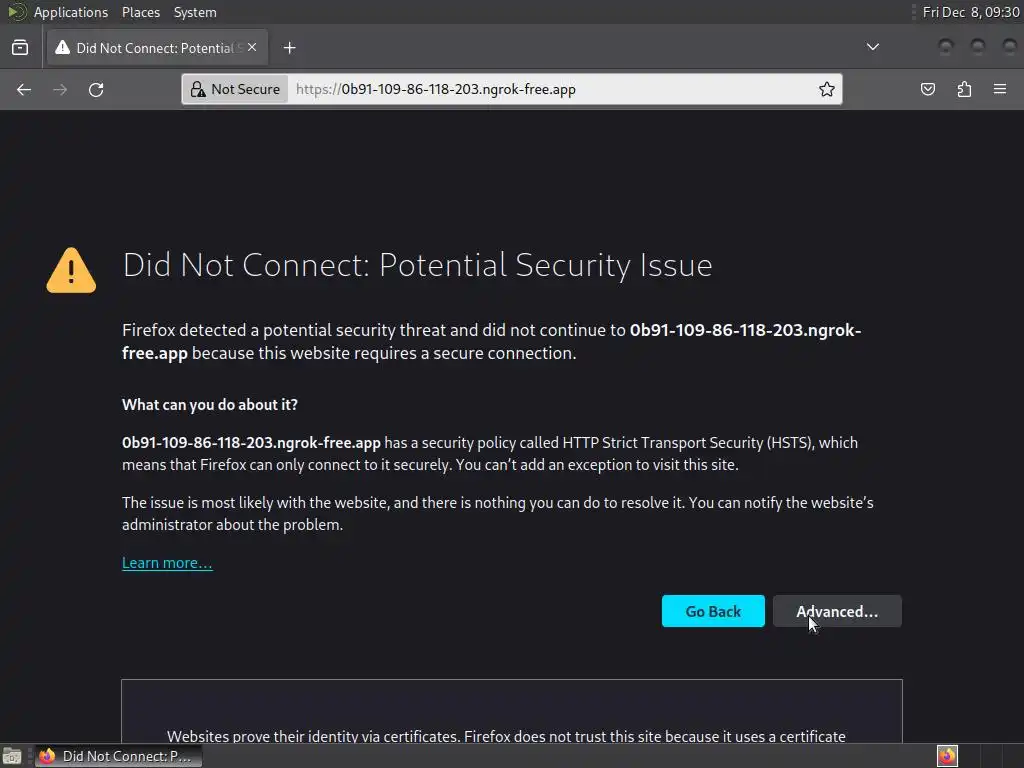
Task: Open a new tab
Action: pyautogui.click(x=289, y=47)
